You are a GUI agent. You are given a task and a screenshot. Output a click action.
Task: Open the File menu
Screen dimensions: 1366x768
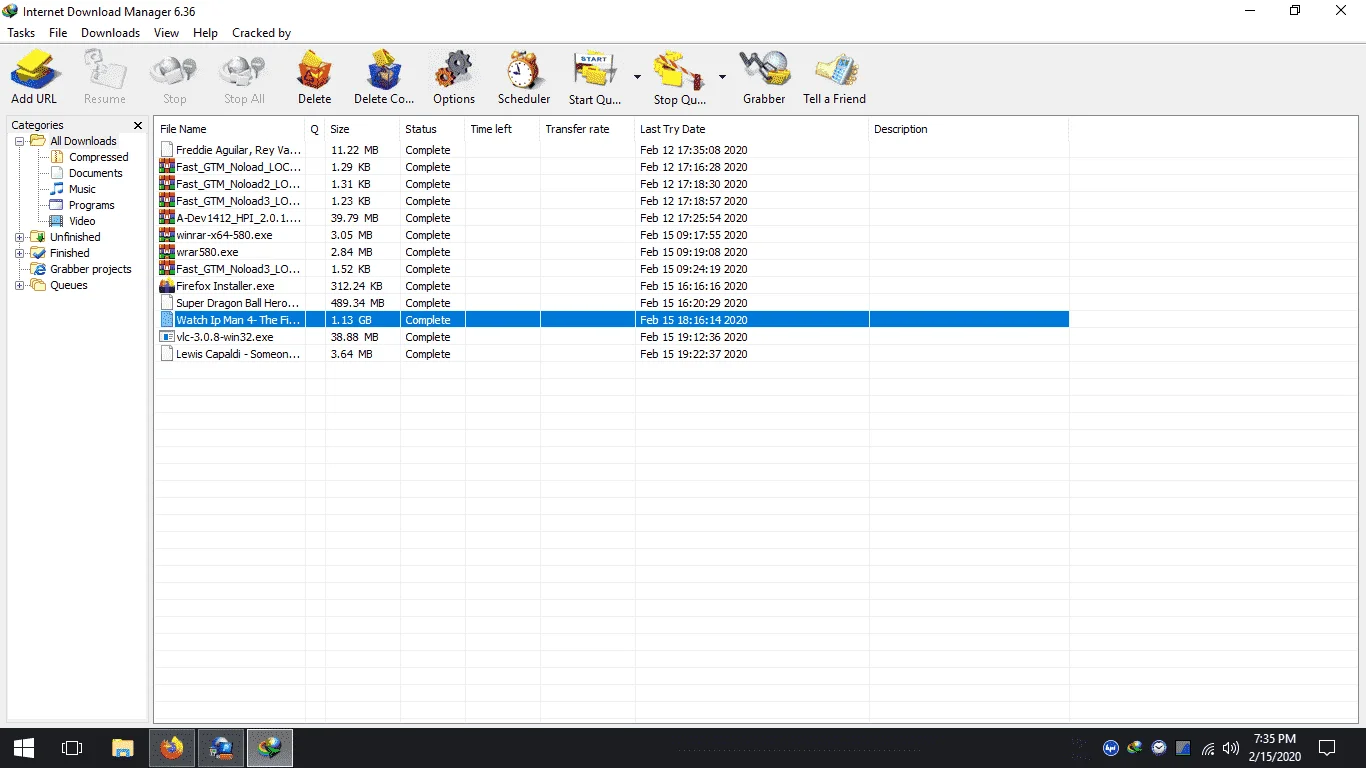(58, 33)
